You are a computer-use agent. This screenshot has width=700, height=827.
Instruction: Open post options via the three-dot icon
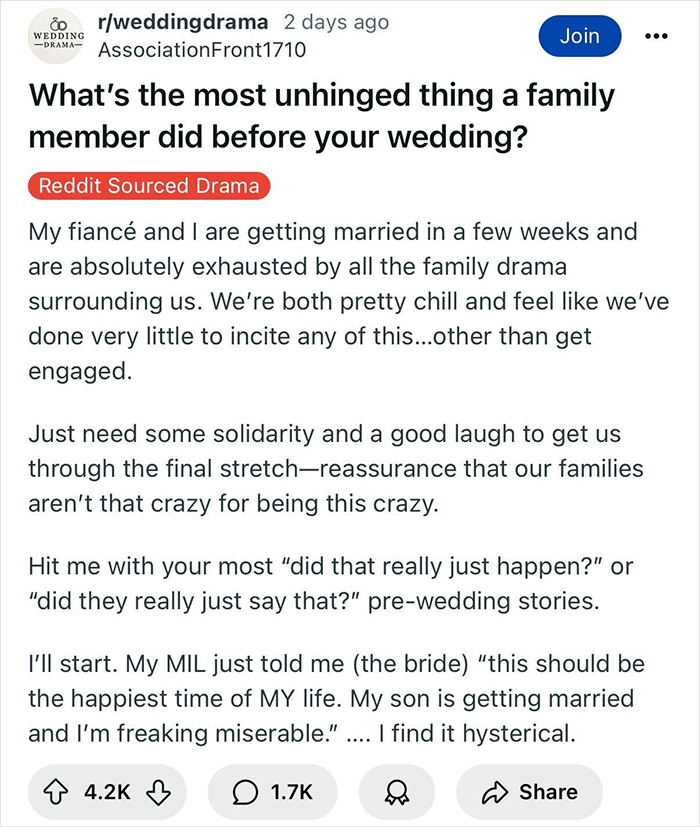[x=657, y=34]
